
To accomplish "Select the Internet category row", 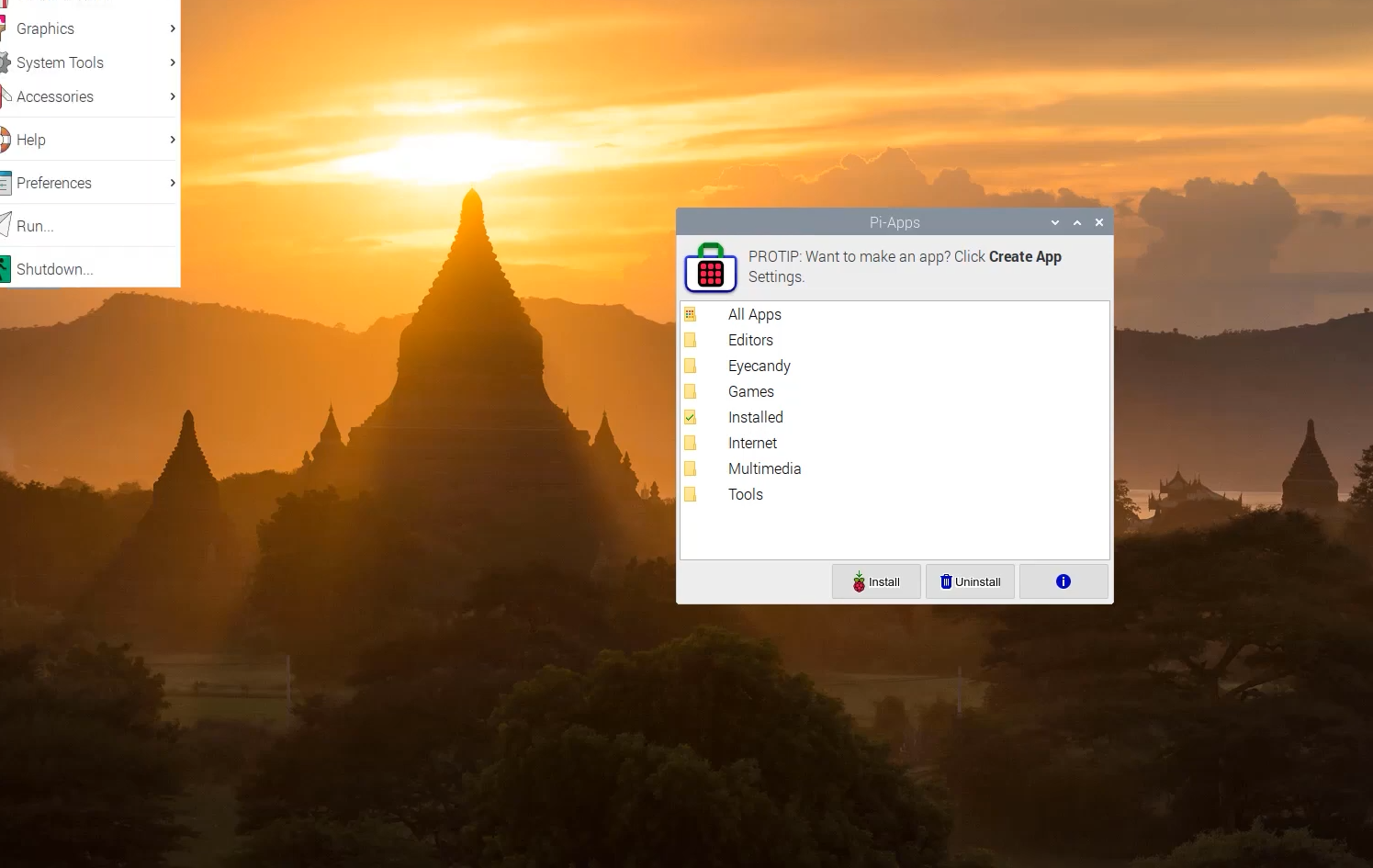I will click(x=753, y=442).
